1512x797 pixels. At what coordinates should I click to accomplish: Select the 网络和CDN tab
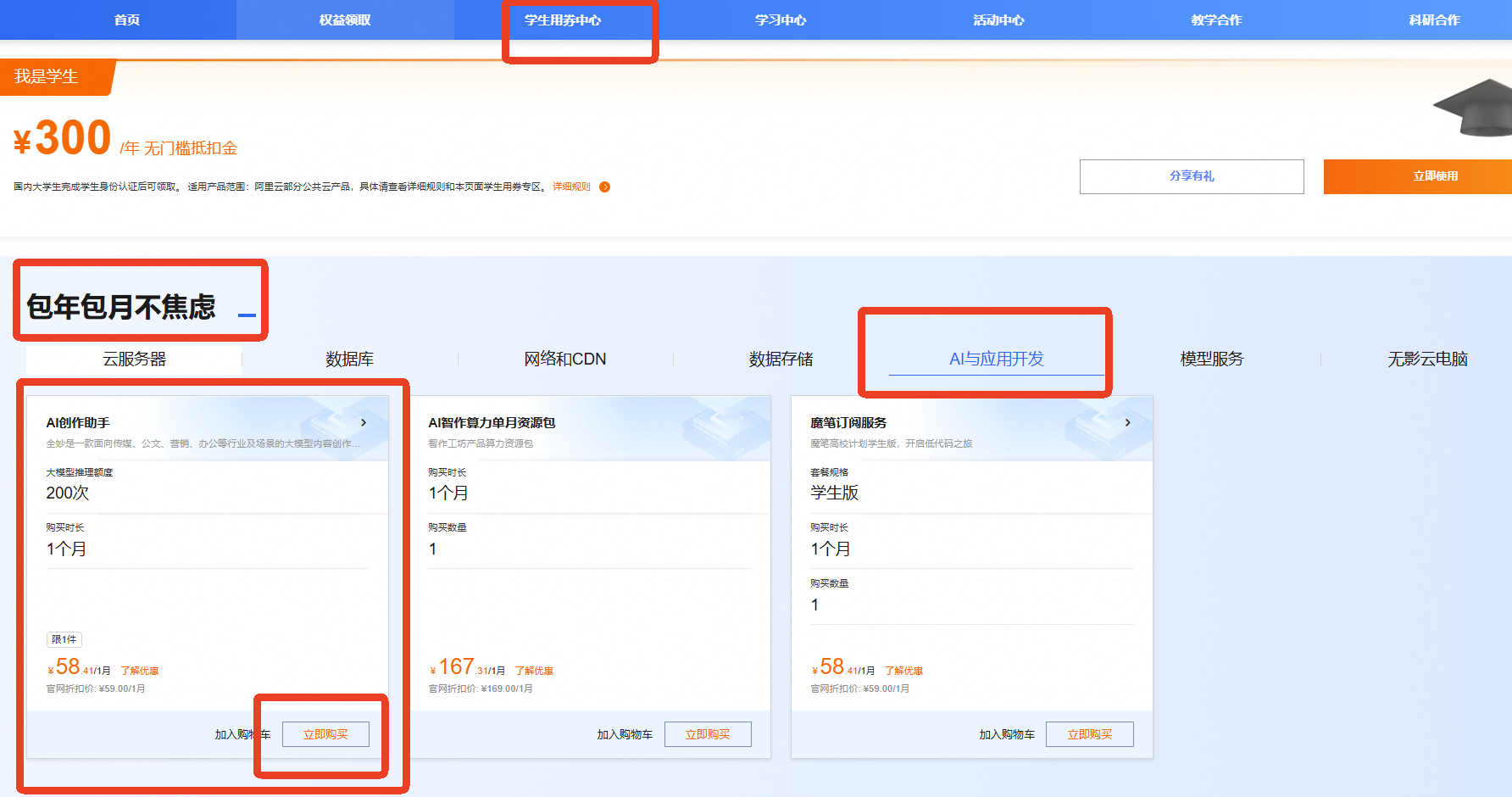click(x=565, y=359)
